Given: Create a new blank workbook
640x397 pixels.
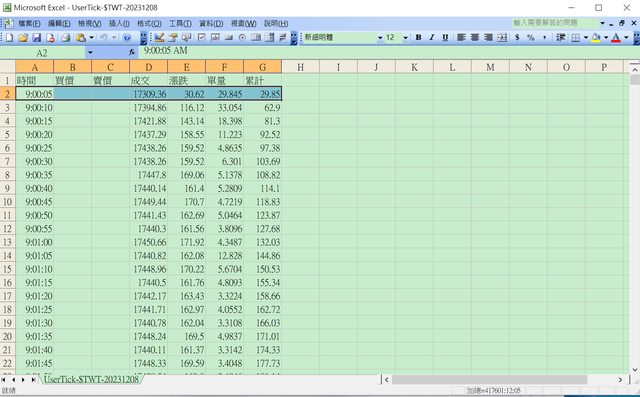Looking at the screenshot, I should coord(9,38).
